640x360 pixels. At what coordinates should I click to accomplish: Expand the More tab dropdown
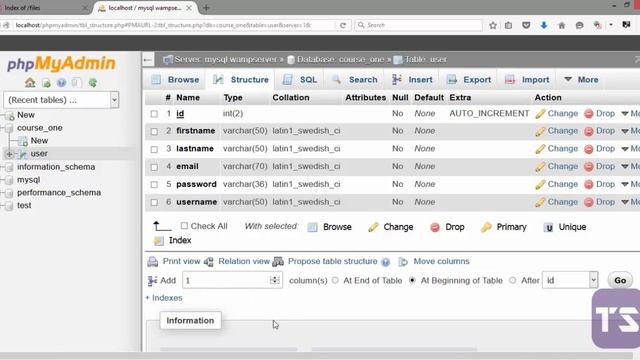pyautogui.click(x=581, y=80)
